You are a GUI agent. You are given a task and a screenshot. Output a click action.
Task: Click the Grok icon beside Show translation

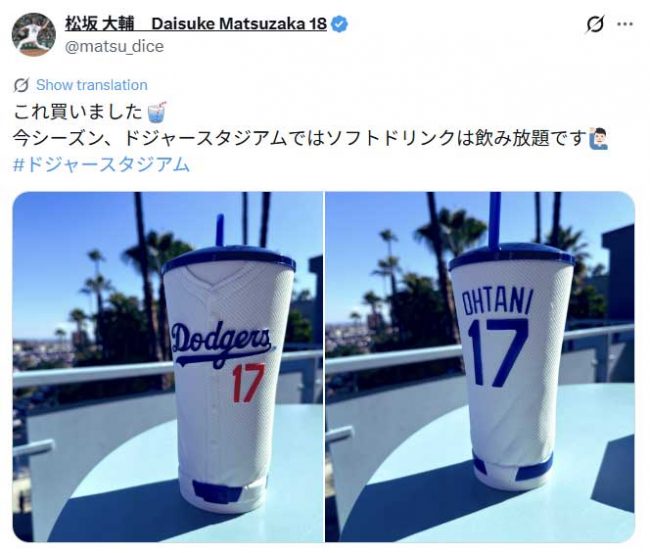pos(21,85)
